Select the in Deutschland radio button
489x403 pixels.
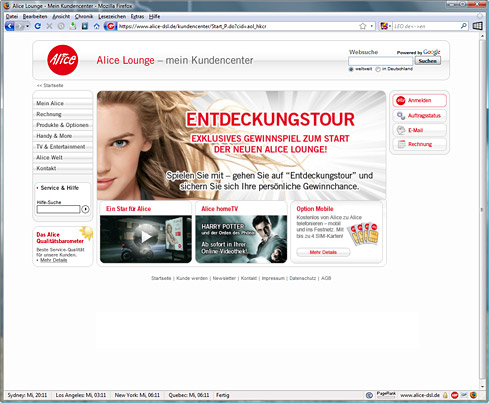coord(378,69)
